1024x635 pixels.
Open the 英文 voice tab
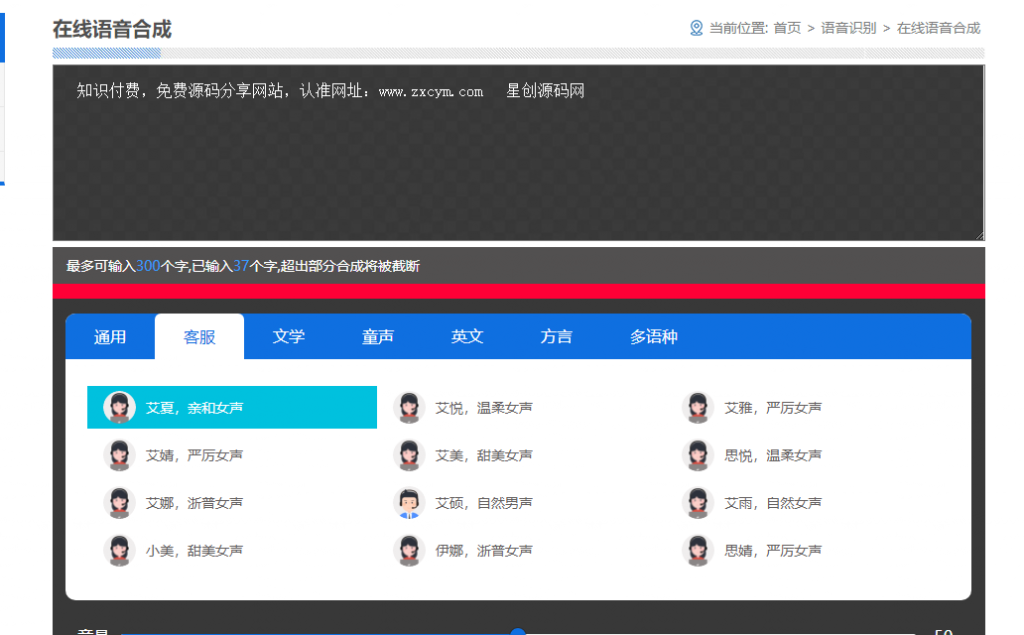point(467,337)
